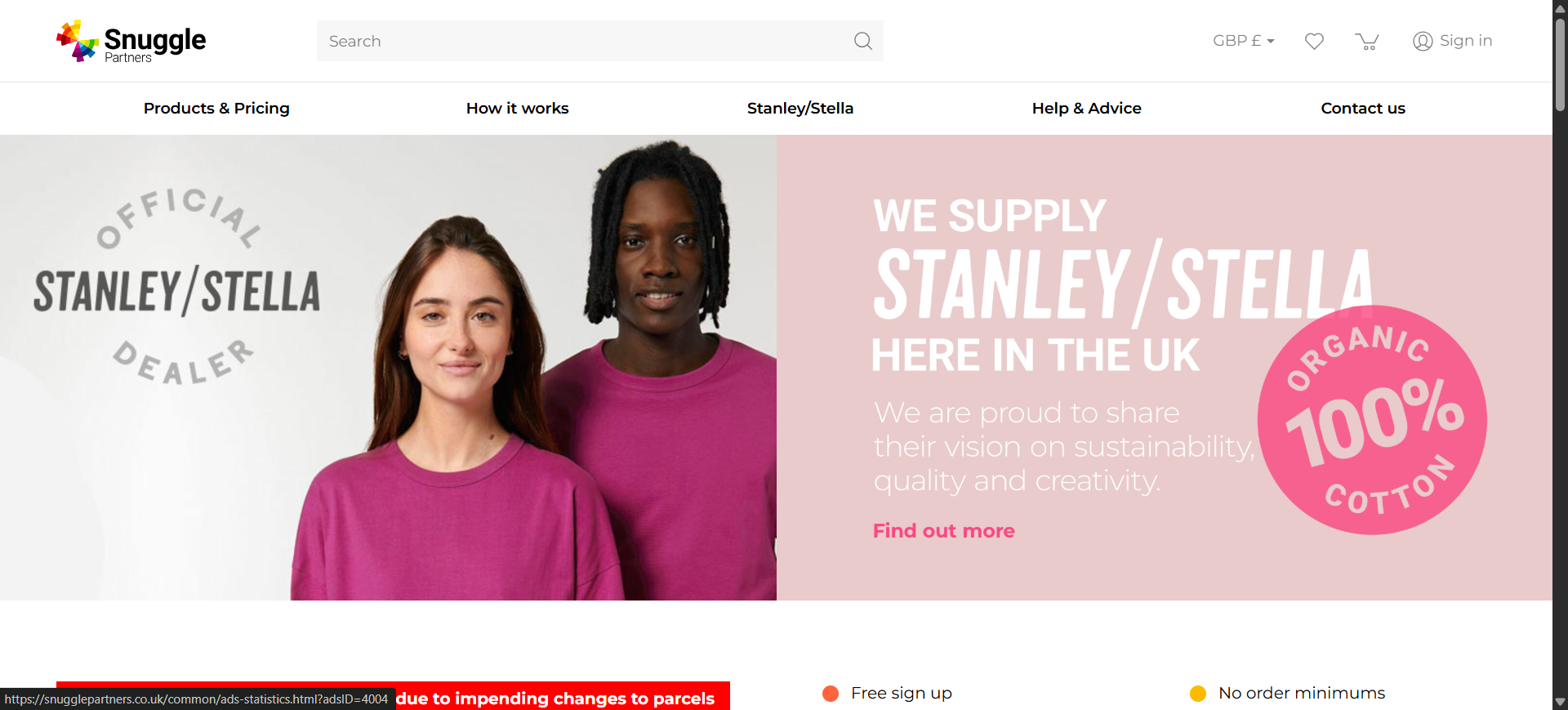Click the Find out more link
The image size is (1568, 710).
(x=943, y=531)
